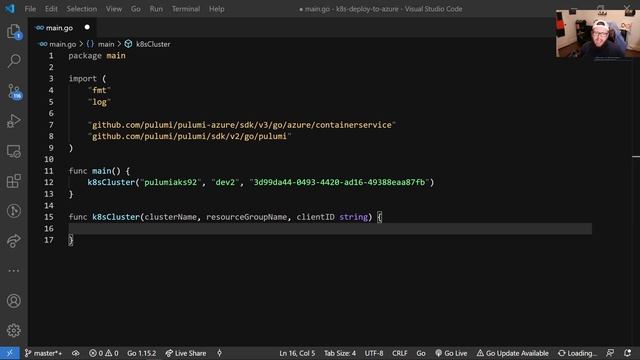
Task: Click main.go in the breadcrumb
Action: click(62, 44)
